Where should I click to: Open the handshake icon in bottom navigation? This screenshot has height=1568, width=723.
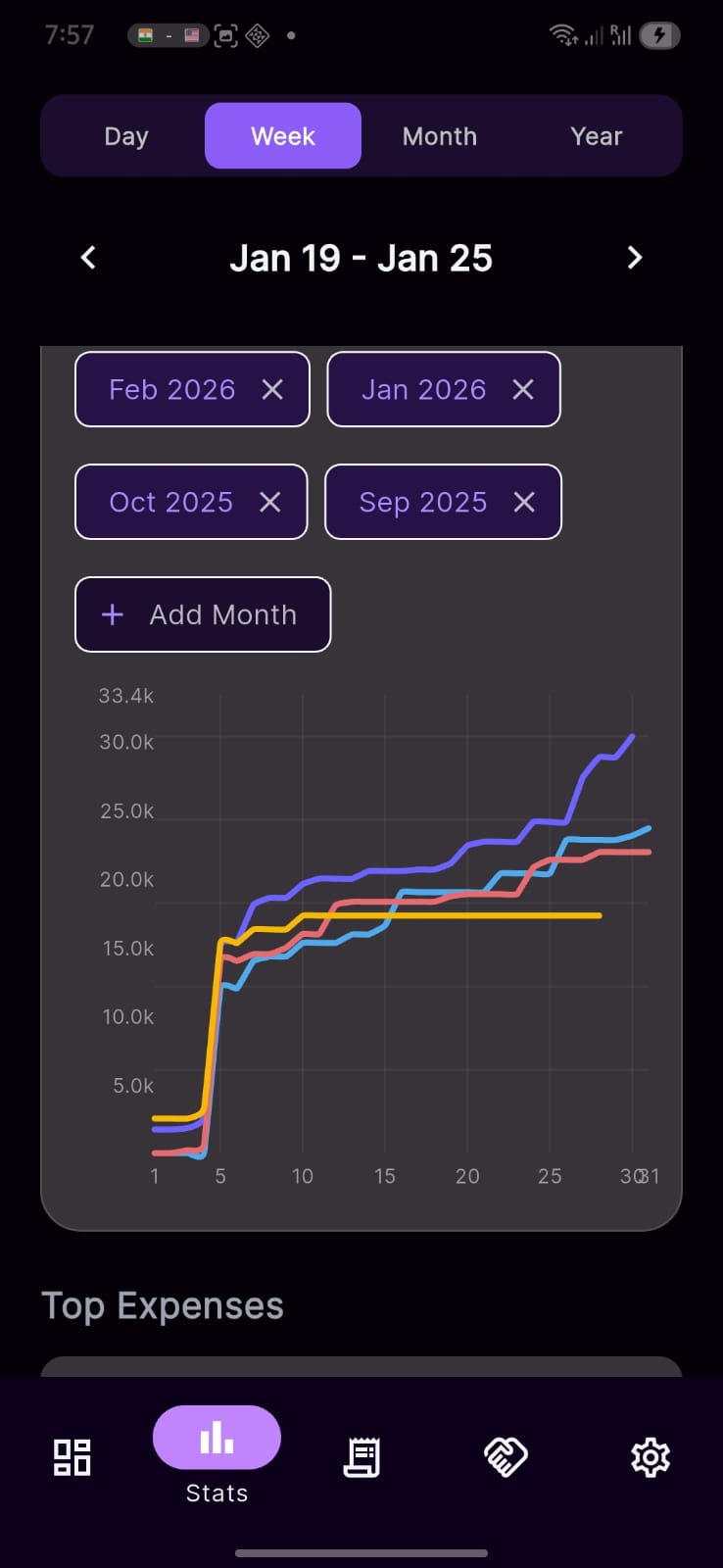tap(506, 1457)
